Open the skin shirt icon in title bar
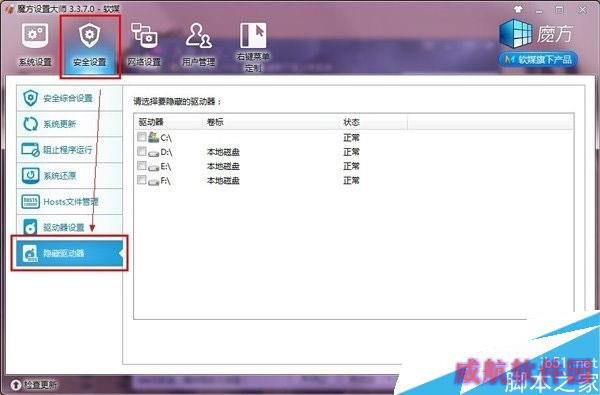This screenshot has height=395, width=600. pyautogui.click(x=518, y=10)
